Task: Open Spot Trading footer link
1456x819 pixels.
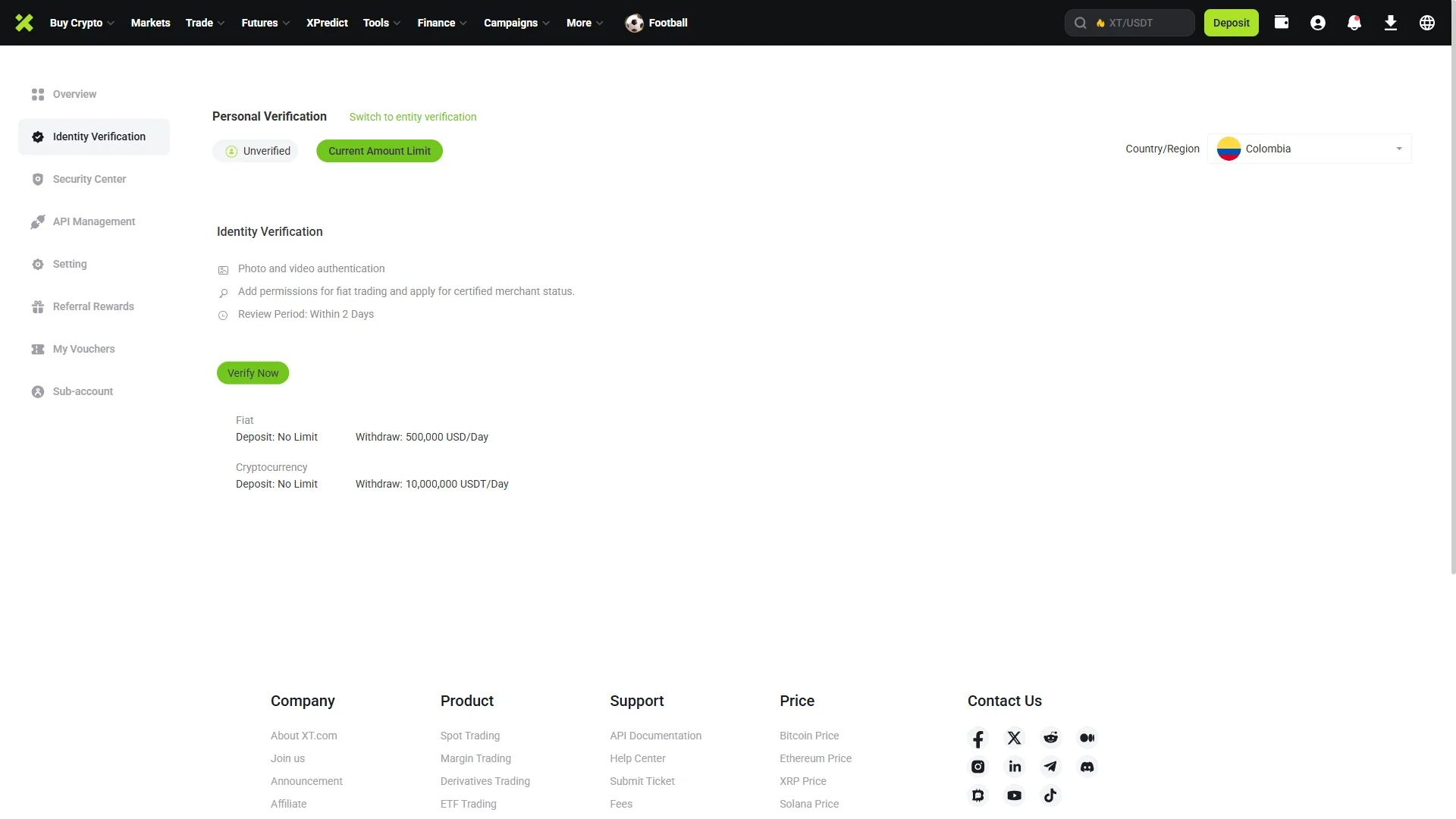Action: click(469, 736)
